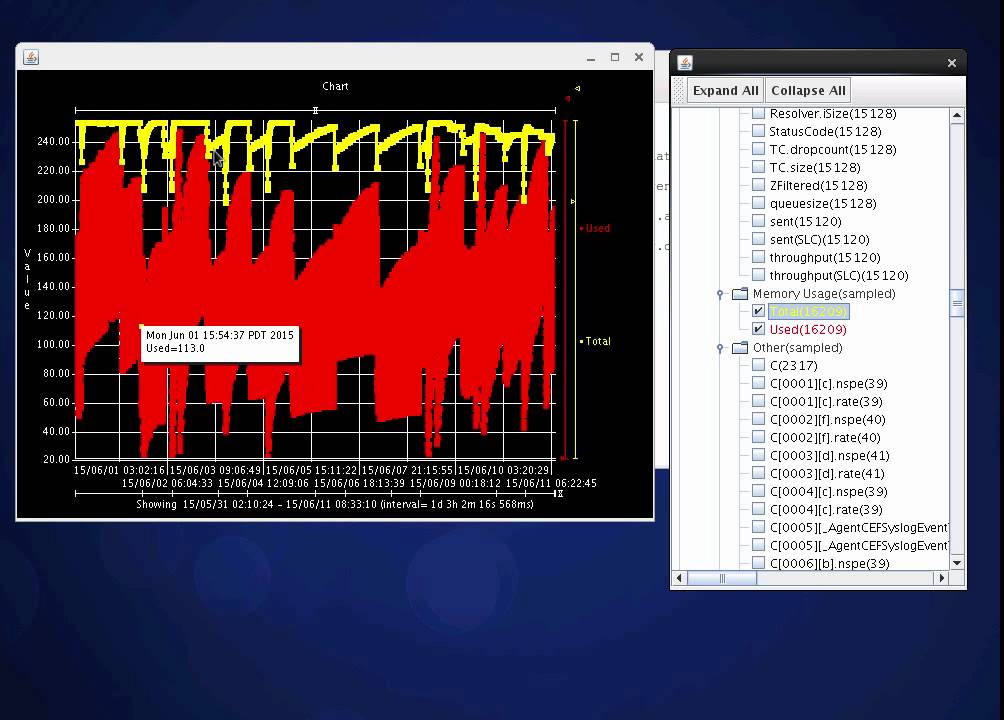Click the tree panel scroll up arrow
The width and height of the screenshot is (1004, 720).
(957, 115)
